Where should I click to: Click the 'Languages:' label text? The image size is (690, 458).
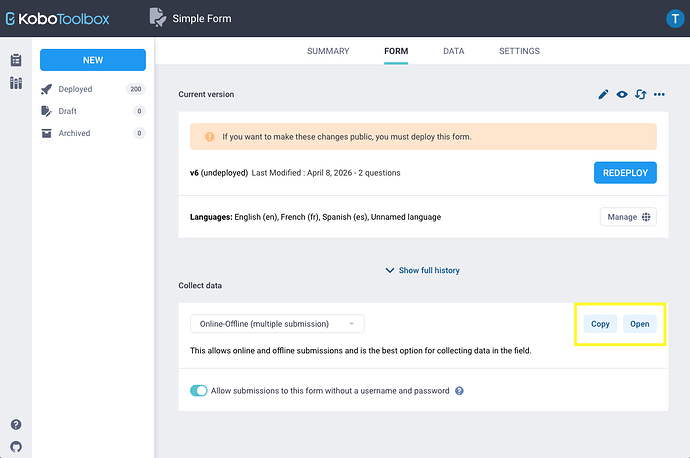tap(211, 217)
